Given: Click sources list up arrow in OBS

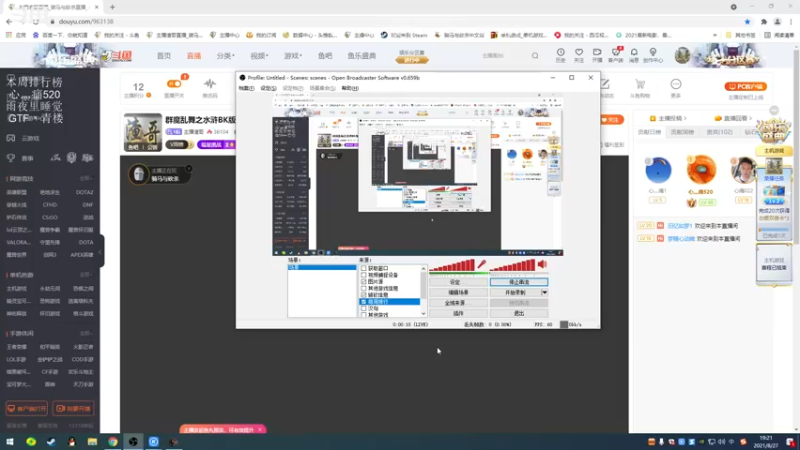Looking at the screenshot, I should point(423,268).
